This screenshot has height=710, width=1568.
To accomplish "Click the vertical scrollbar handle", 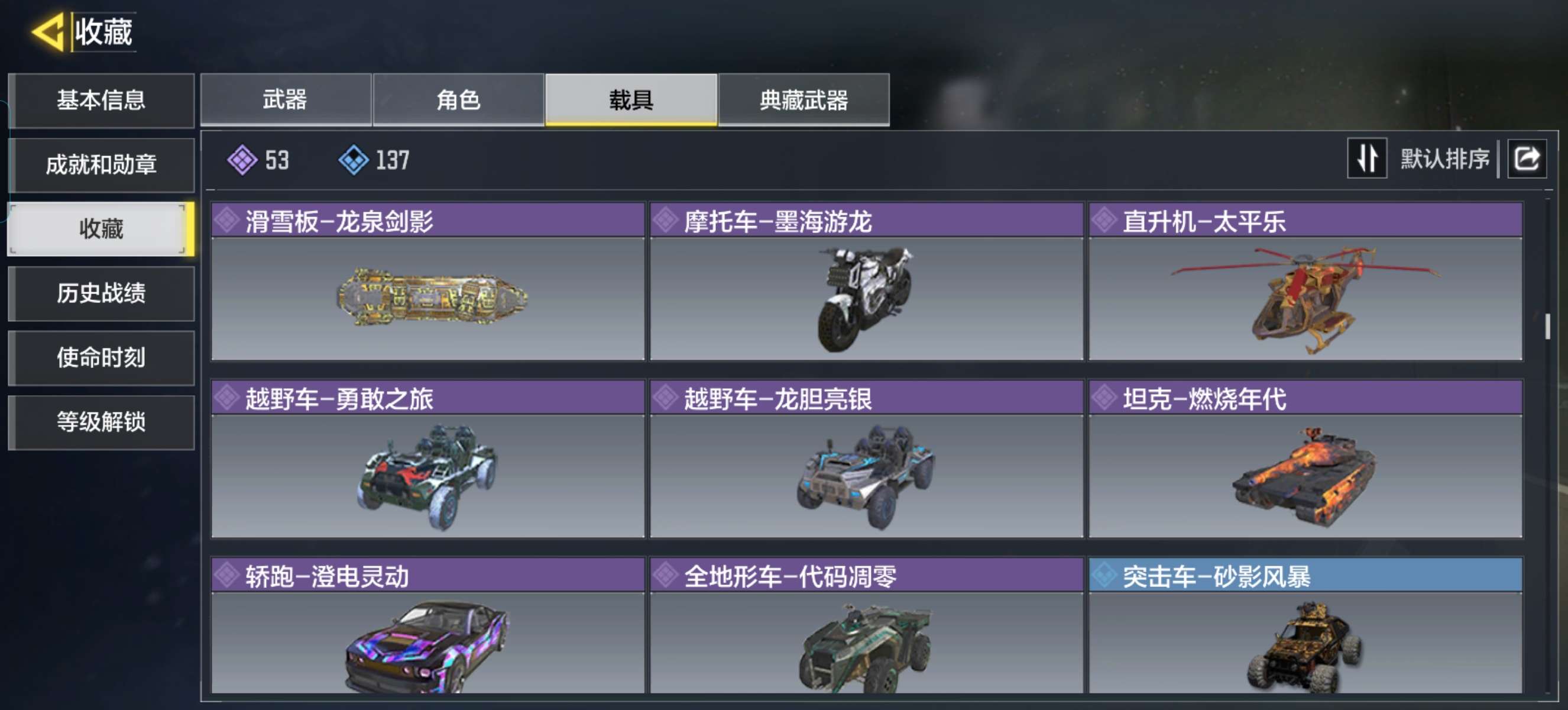I will (1547, 327).
